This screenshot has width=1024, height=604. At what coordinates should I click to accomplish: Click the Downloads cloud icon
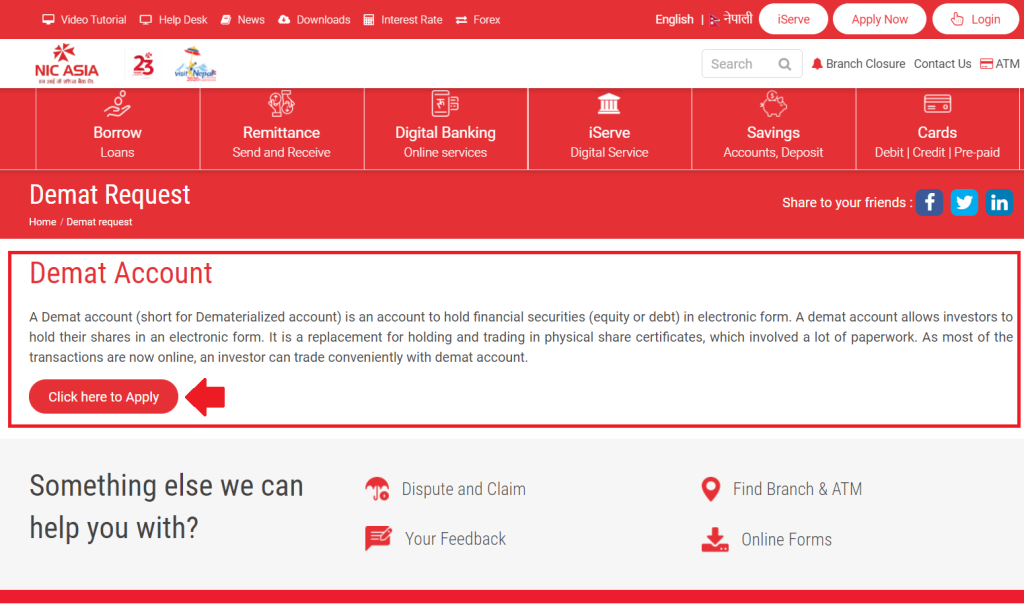tap(284, 20)
